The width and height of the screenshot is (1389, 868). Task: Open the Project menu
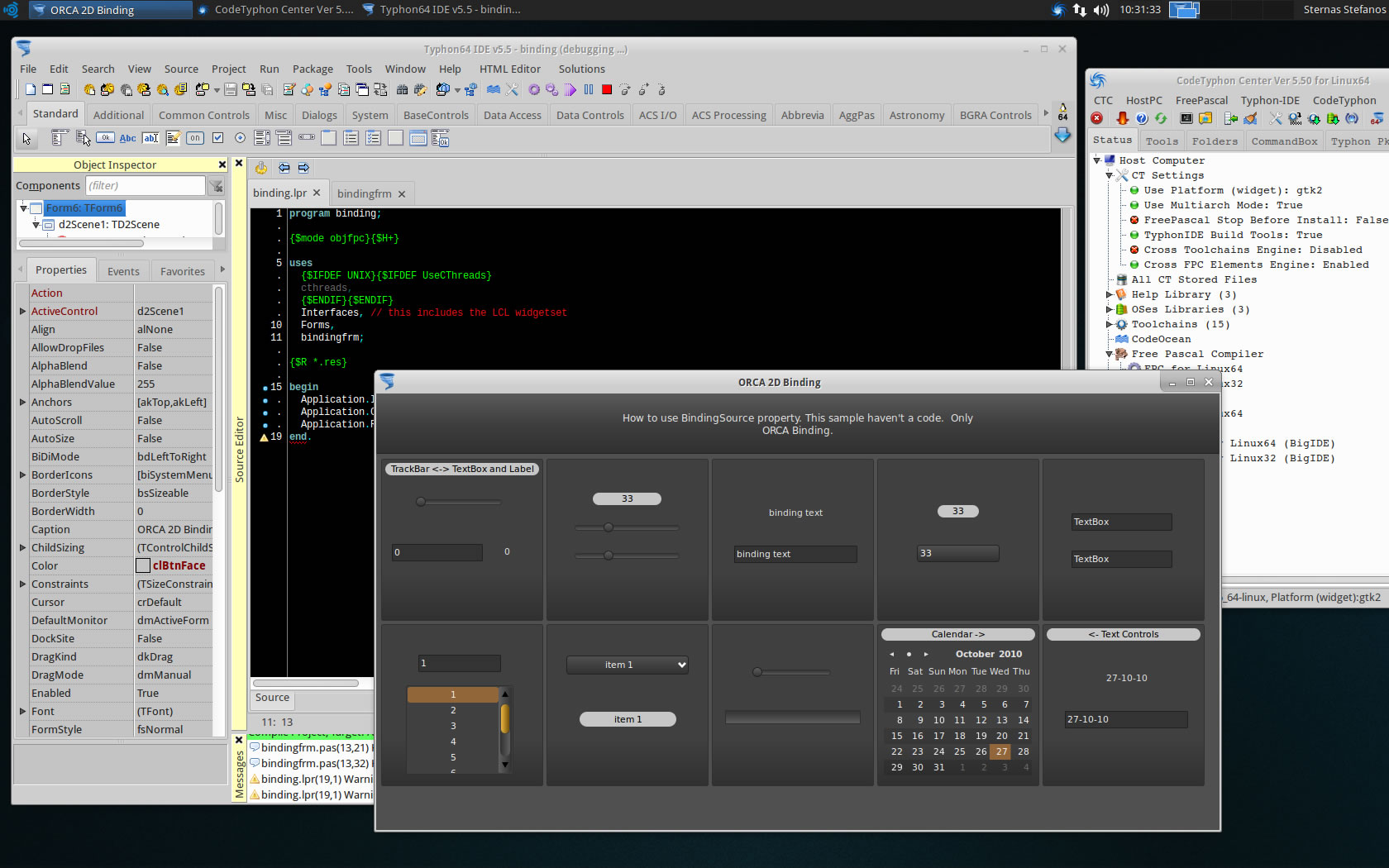228,69
